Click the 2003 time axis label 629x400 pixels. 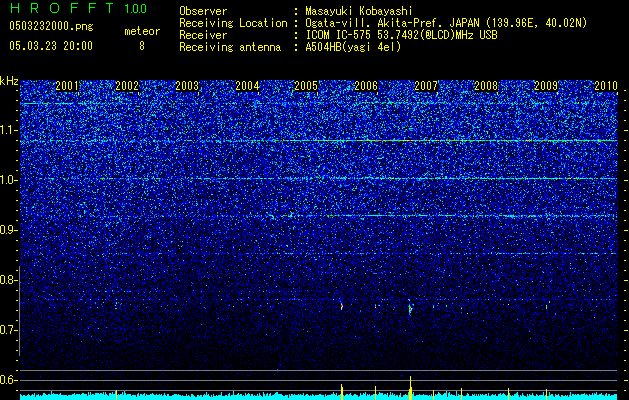(x=187, y=85)
